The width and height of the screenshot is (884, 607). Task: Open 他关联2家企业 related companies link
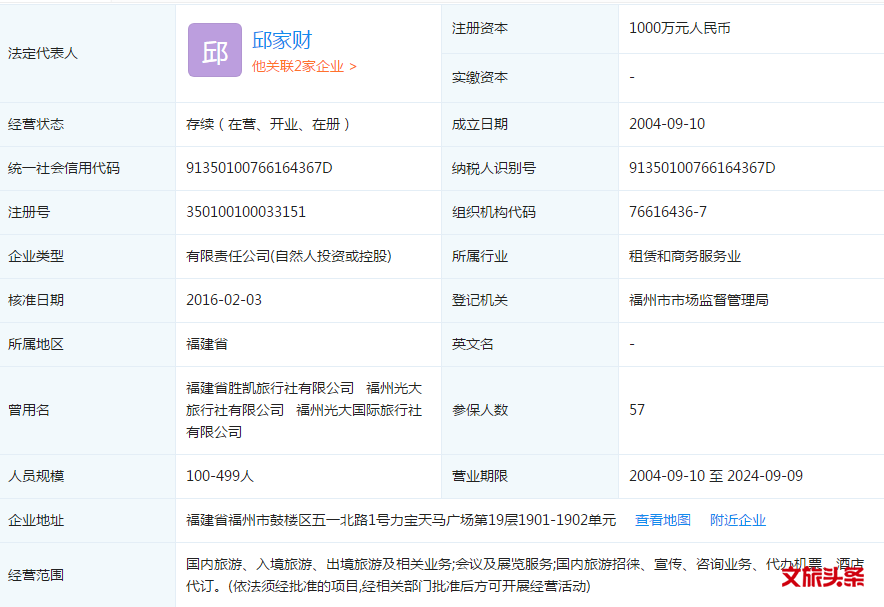tap(304, 67)
